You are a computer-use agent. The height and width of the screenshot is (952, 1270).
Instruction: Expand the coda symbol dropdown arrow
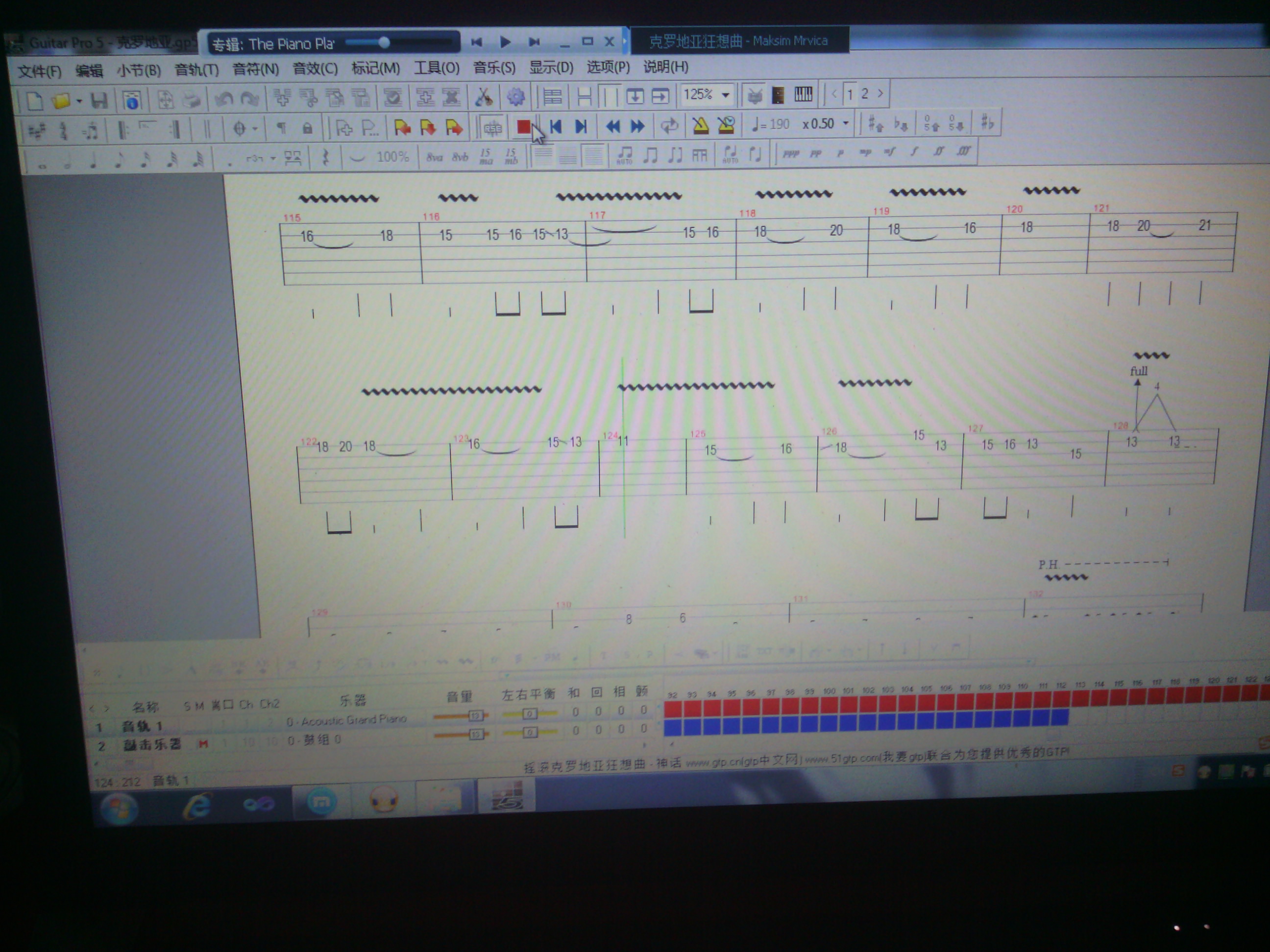(255, 128)
